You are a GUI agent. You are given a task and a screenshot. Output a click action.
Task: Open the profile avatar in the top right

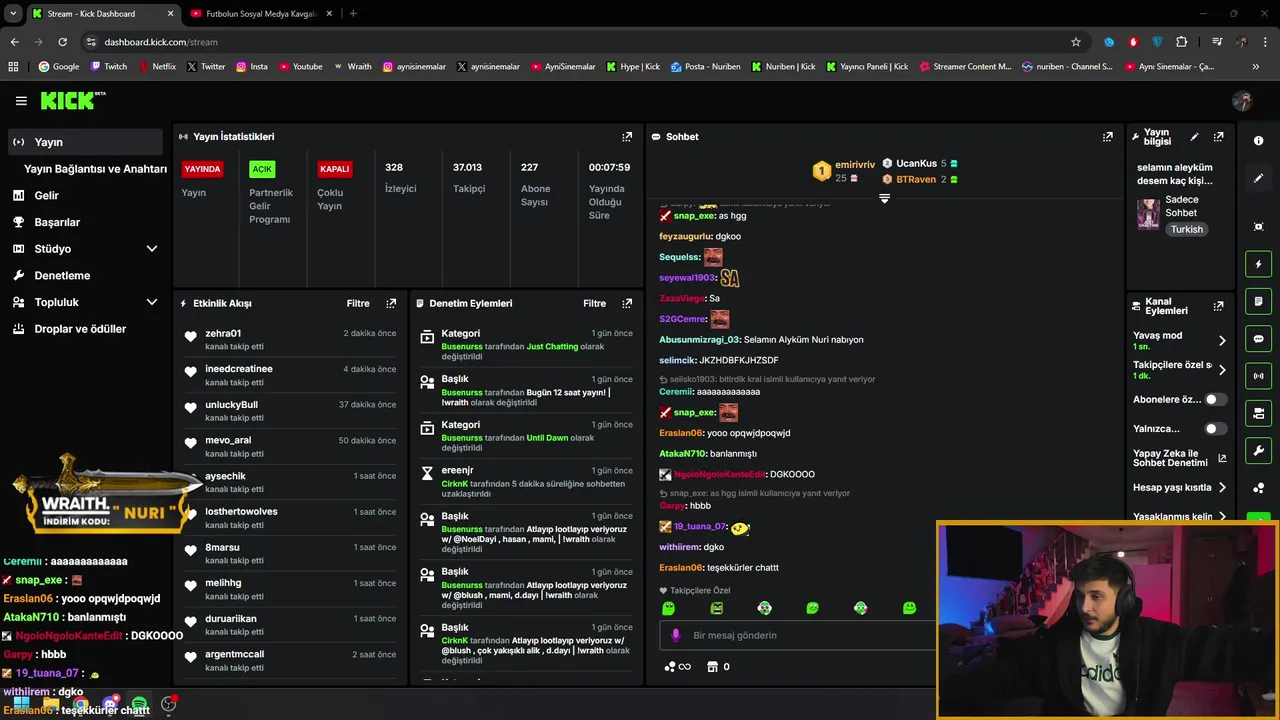[1243, 100]
